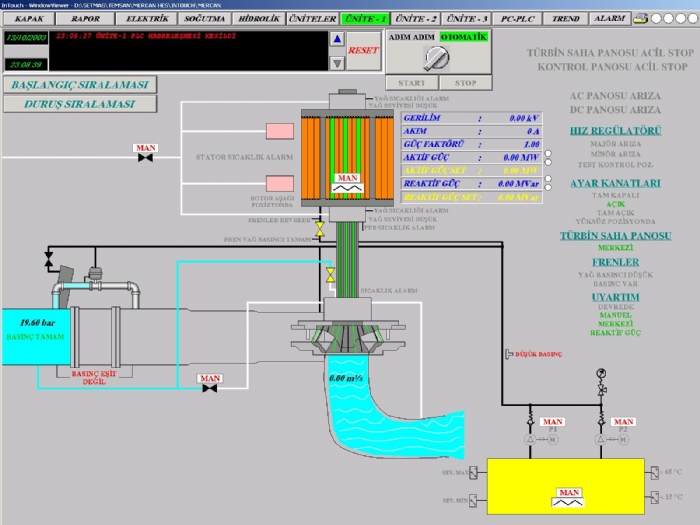Click the GERİLİM 0.00 kV value
Image resolution: width=700 pixels, height=525 pixels.
pos(524,118)
